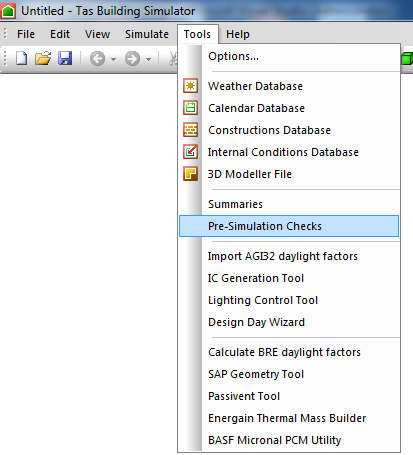
Task: Open the File menu
Action: [26, 34]
